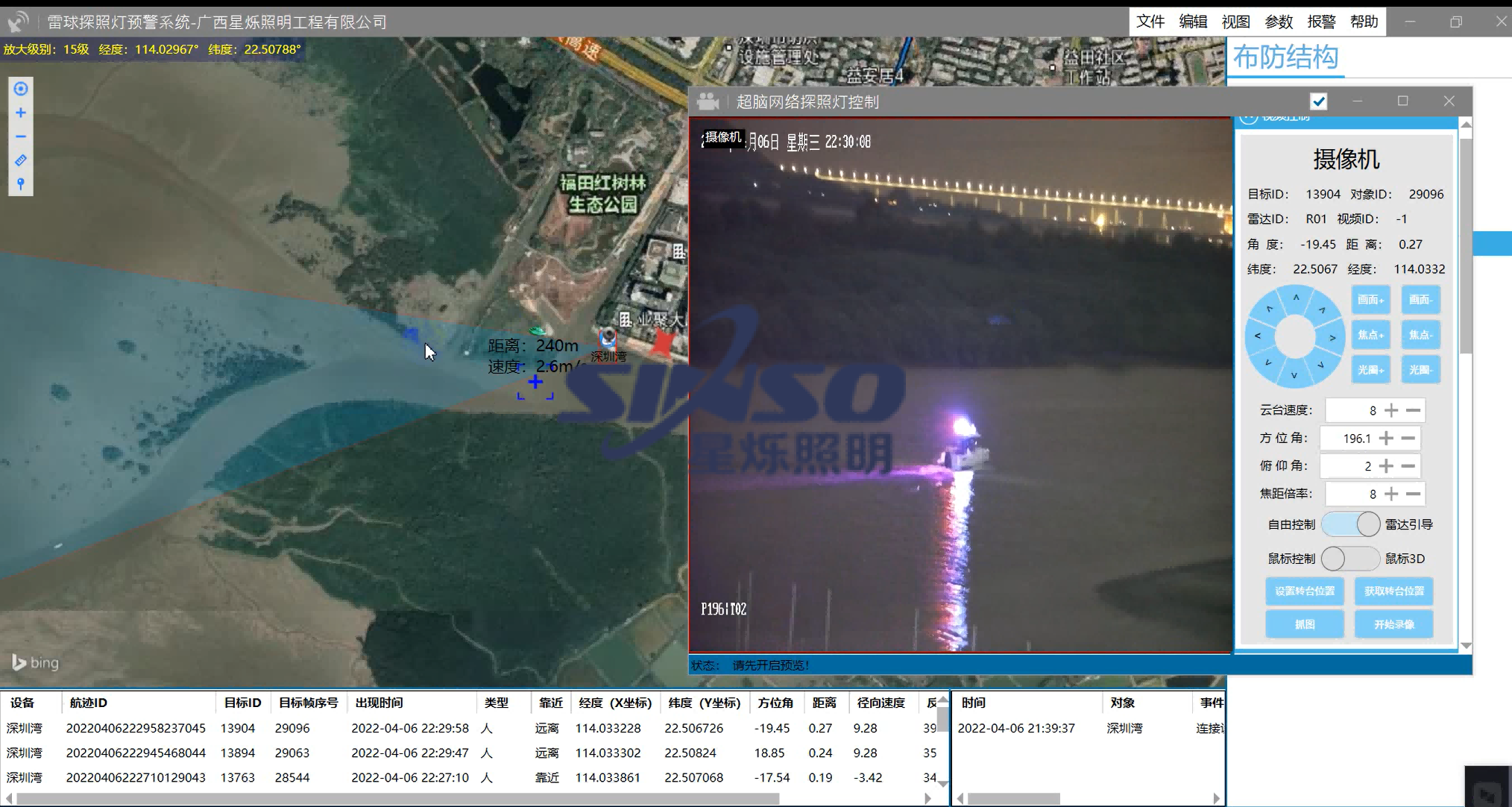Screen dimensions: 1512x807
Task: Click the 开始录像 record button
Action: 1393,624
